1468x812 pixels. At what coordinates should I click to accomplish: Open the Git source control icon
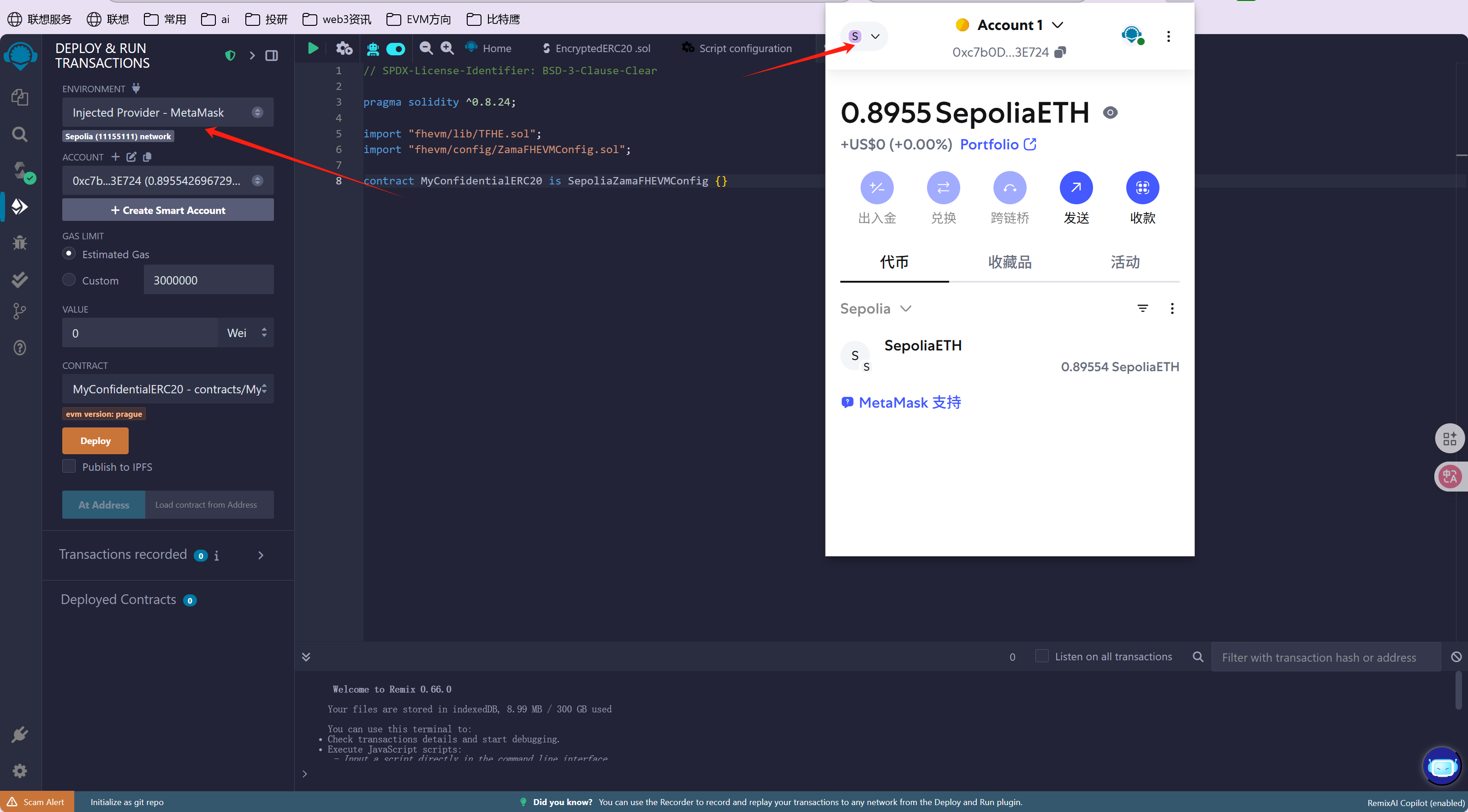pyautogui.click(x=20, y=311)
